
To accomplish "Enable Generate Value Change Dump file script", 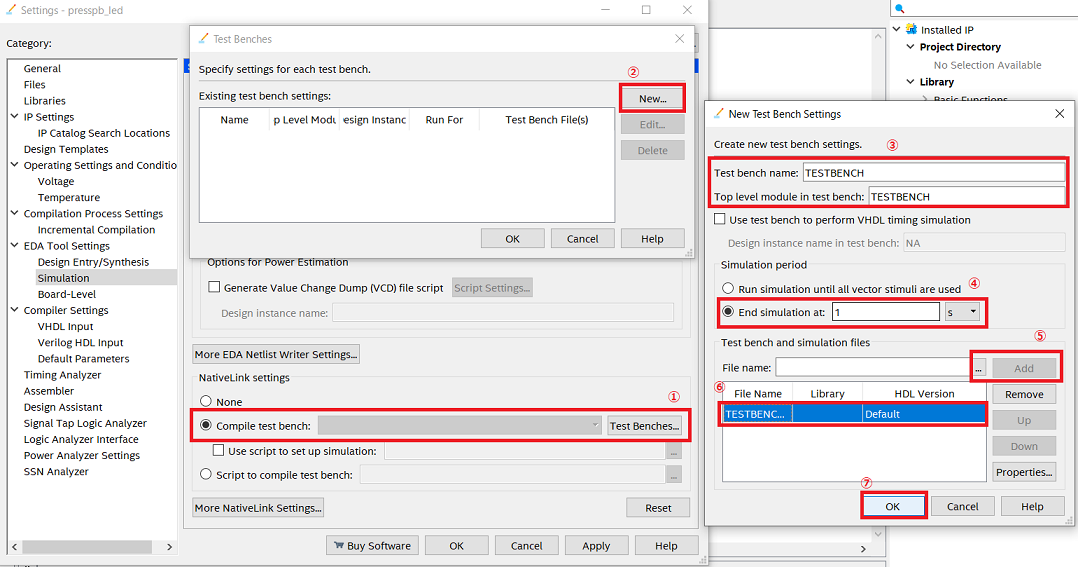I will point(214,288).
